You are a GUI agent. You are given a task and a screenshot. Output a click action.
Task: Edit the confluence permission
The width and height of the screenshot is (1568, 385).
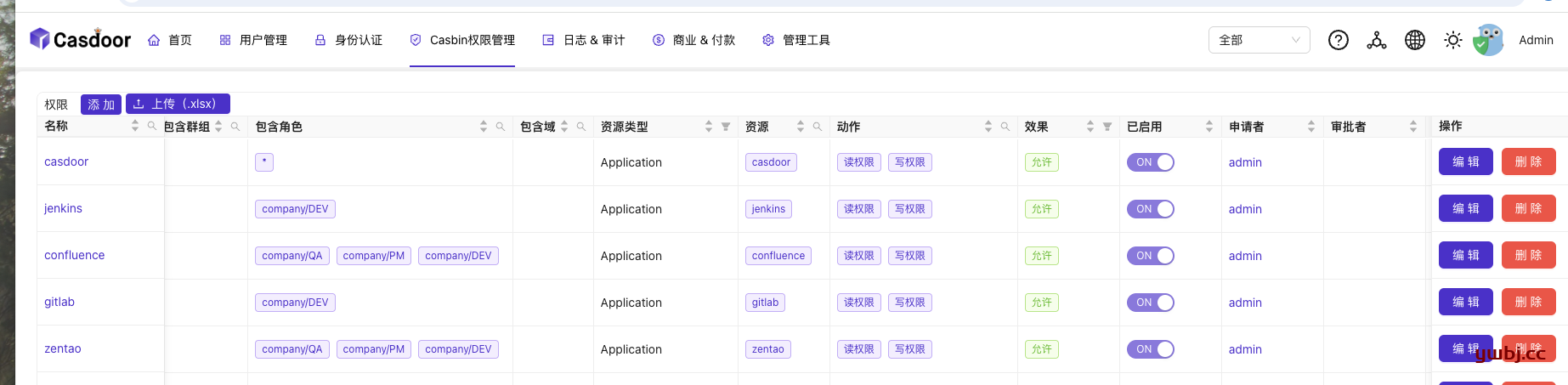[x=1465, y=255]
